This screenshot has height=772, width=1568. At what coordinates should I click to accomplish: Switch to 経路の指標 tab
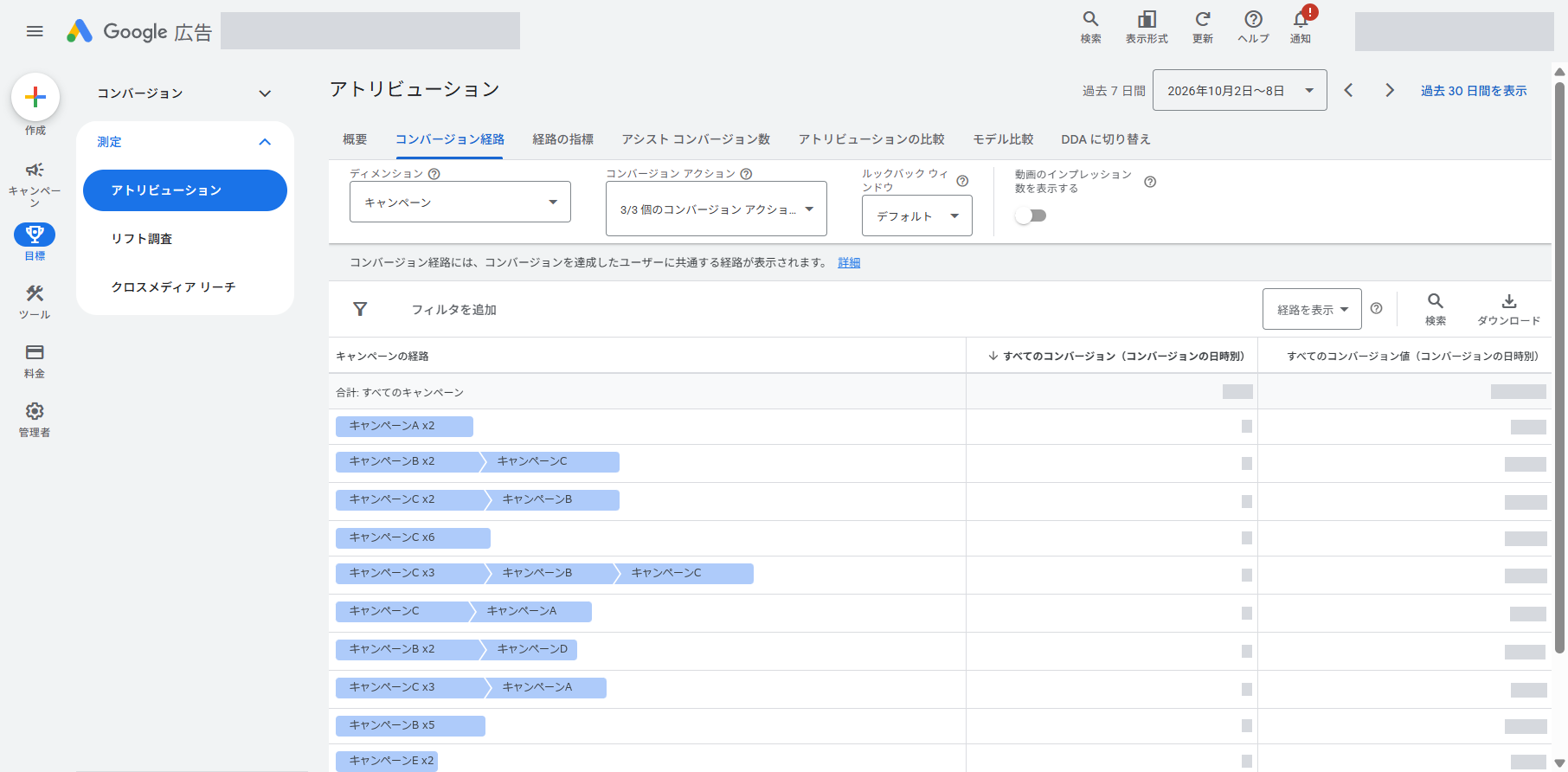563,139
